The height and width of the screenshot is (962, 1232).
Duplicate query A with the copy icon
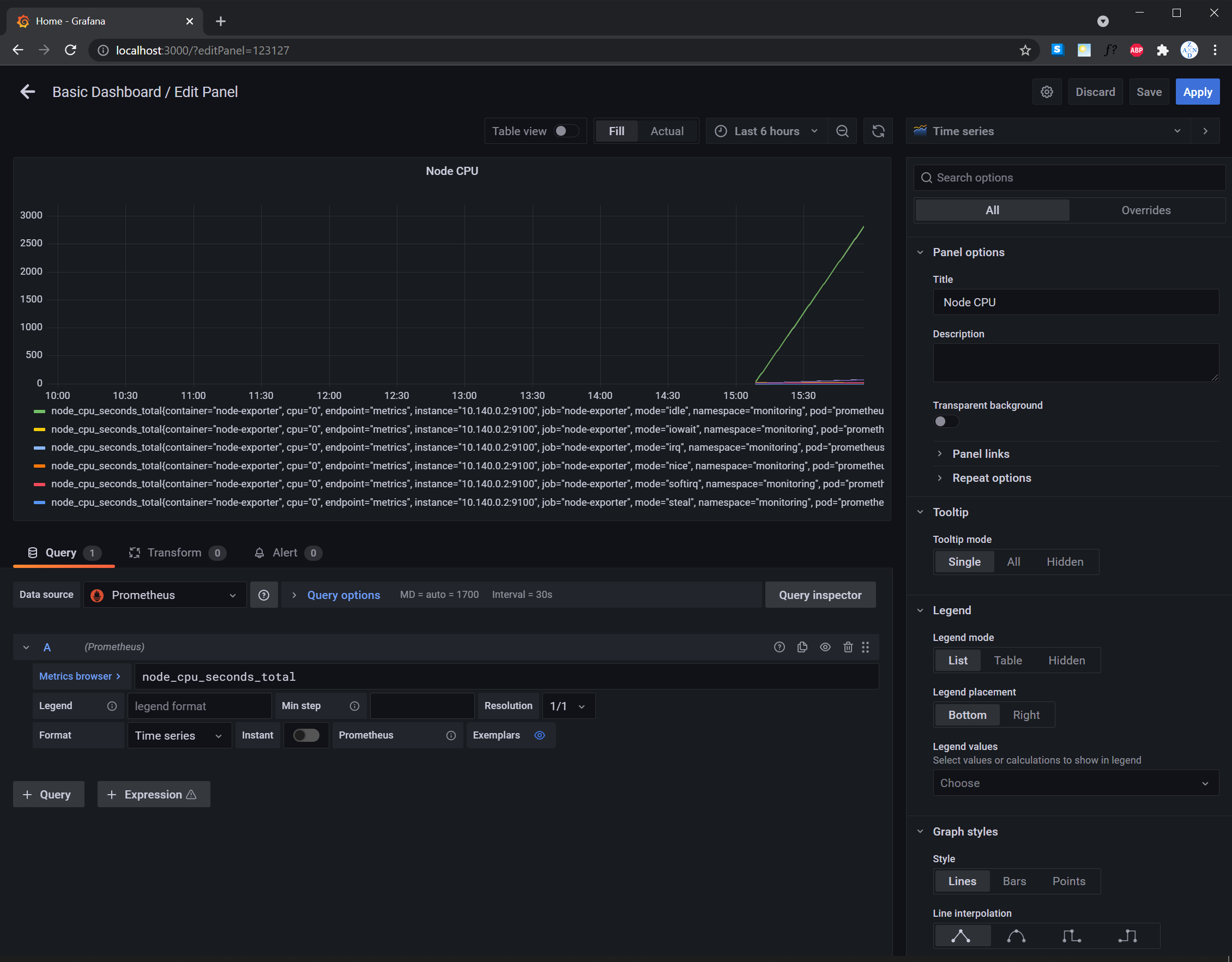pyautogui.click(x=801, y=647)
